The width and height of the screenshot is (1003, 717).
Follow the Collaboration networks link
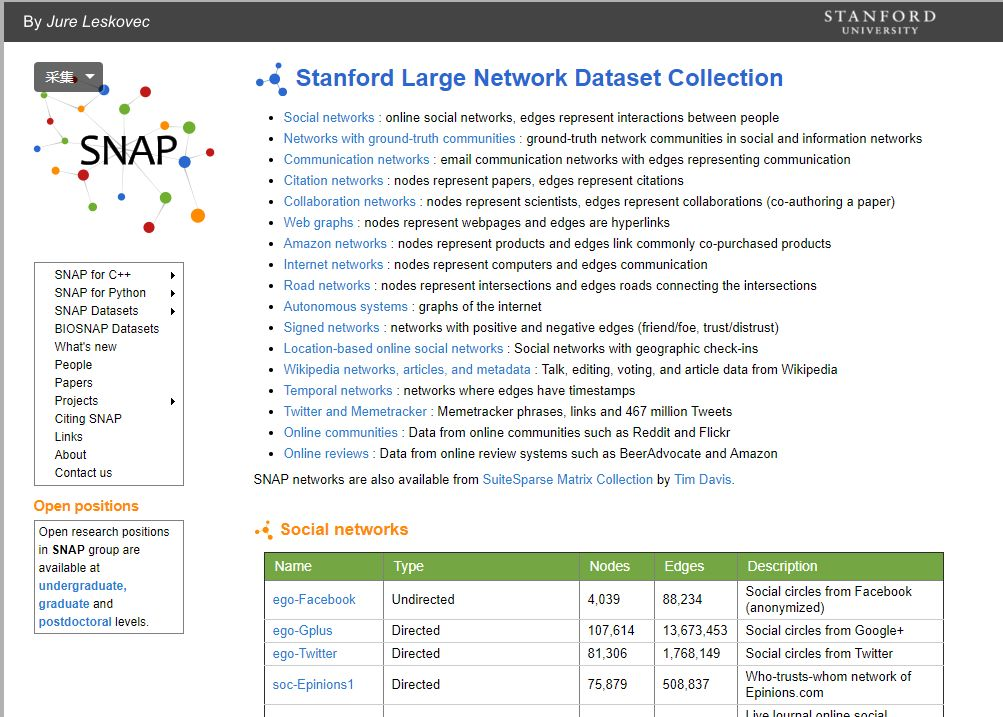click(349, 201)
